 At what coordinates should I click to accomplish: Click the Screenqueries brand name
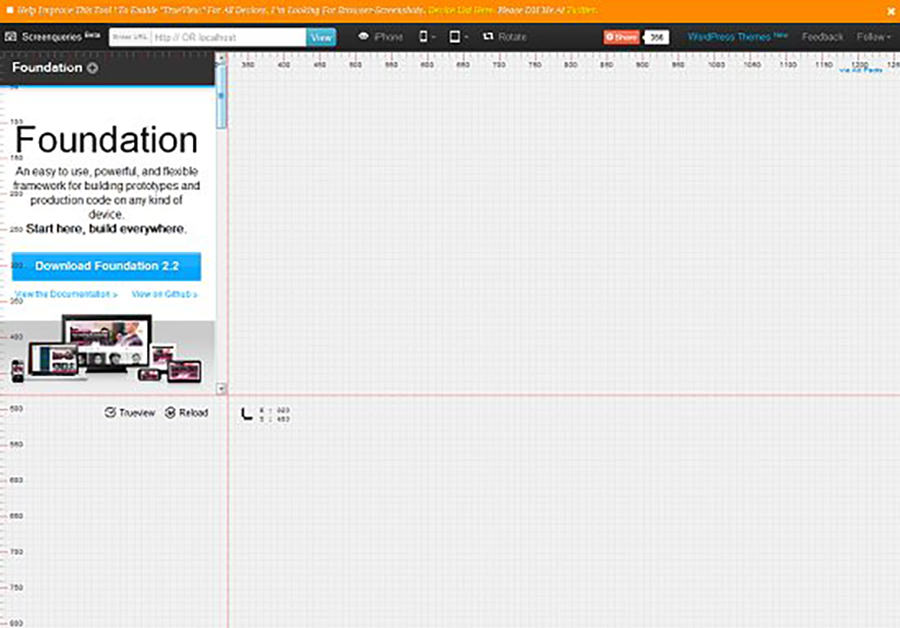point(52,37)
